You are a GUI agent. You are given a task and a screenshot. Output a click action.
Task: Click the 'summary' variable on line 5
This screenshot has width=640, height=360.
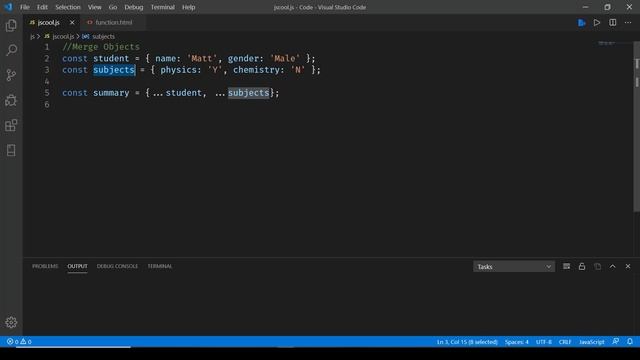point(111,93)
